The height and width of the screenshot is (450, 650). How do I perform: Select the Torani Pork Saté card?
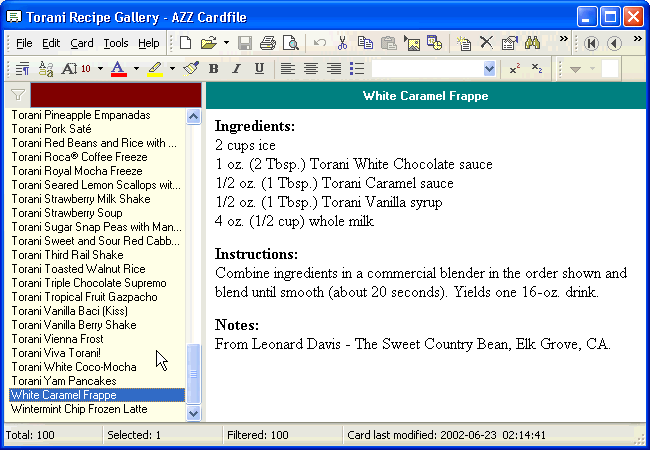click(x=97, y=129)
